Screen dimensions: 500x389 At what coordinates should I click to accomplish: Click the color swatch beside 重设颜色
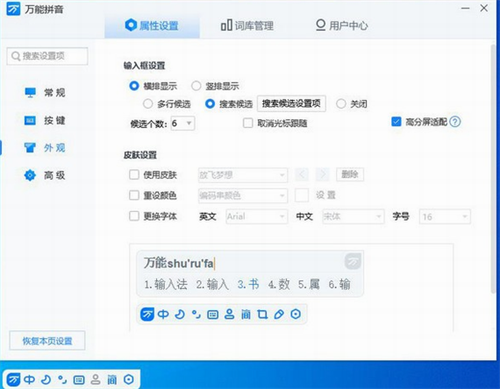click(302, 195)
